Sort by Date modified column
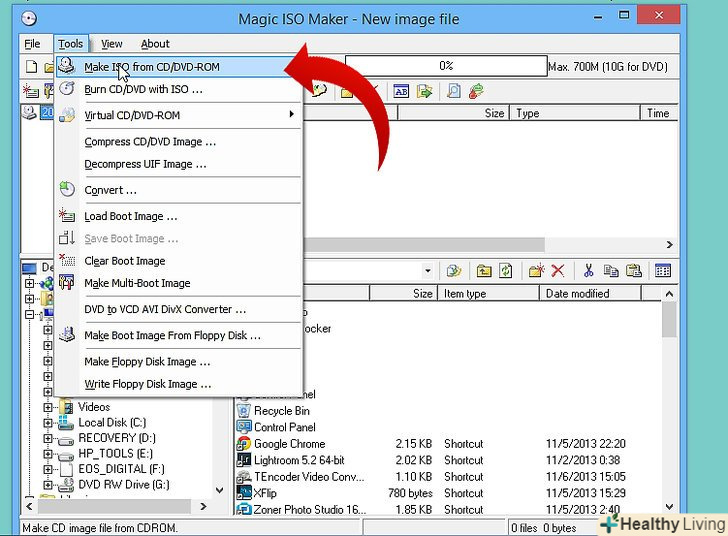The width and height of the screenshot is (728, 536). tap(590, 294)
